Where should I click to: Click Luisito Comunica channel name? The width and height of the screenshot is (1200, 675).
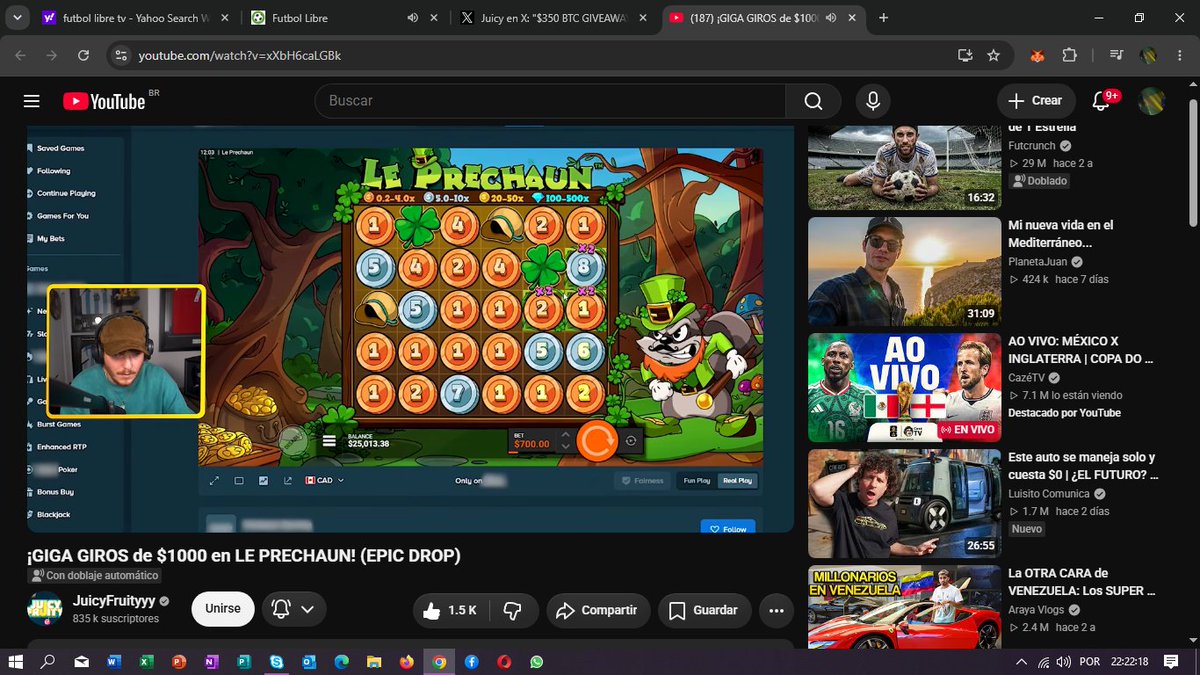tap(1049, 494)
